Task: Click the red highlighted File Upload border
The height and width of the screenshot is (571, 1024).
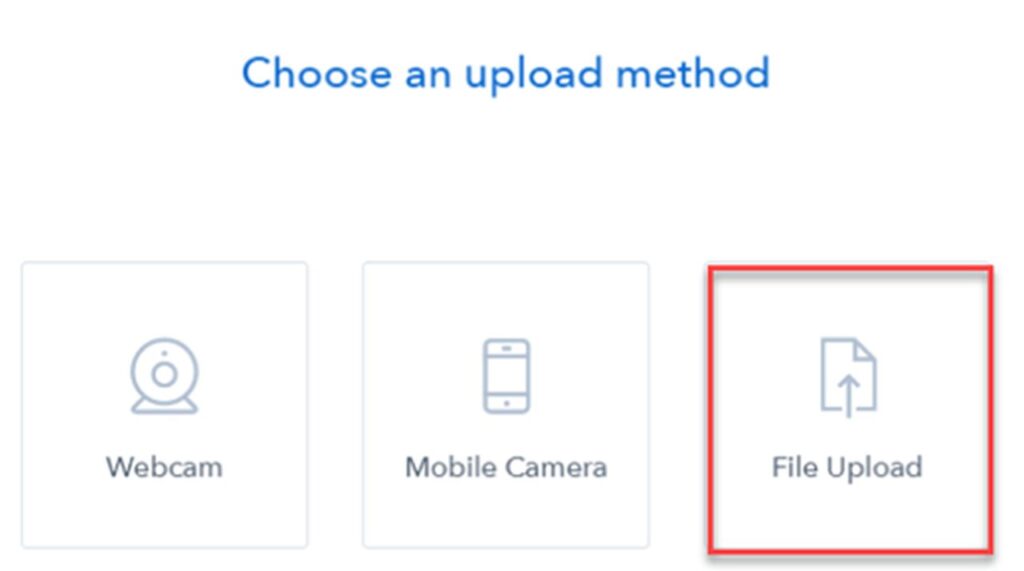Action: [850, 269]
